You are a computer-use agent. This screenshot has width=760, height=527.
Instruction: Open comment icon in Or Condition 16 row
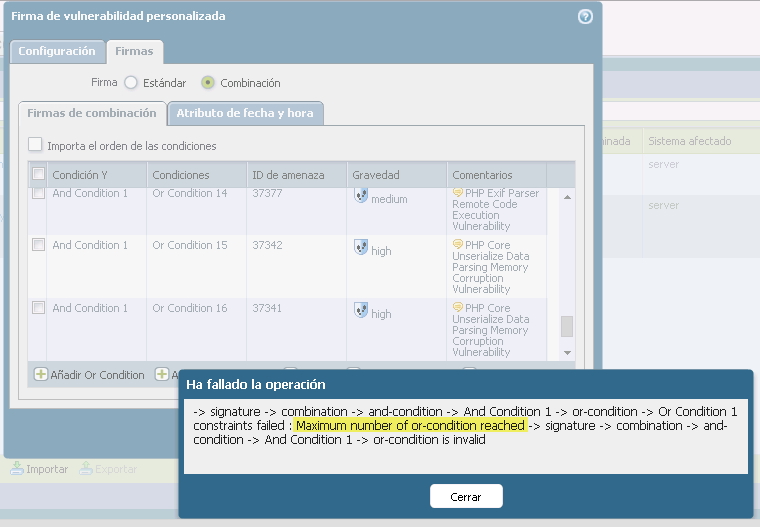(x=458, y=307)
